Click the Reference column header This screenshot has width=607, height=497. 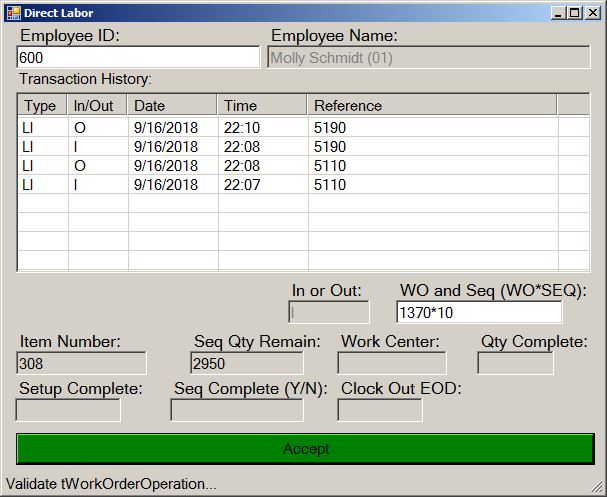(x=430, y=105)
